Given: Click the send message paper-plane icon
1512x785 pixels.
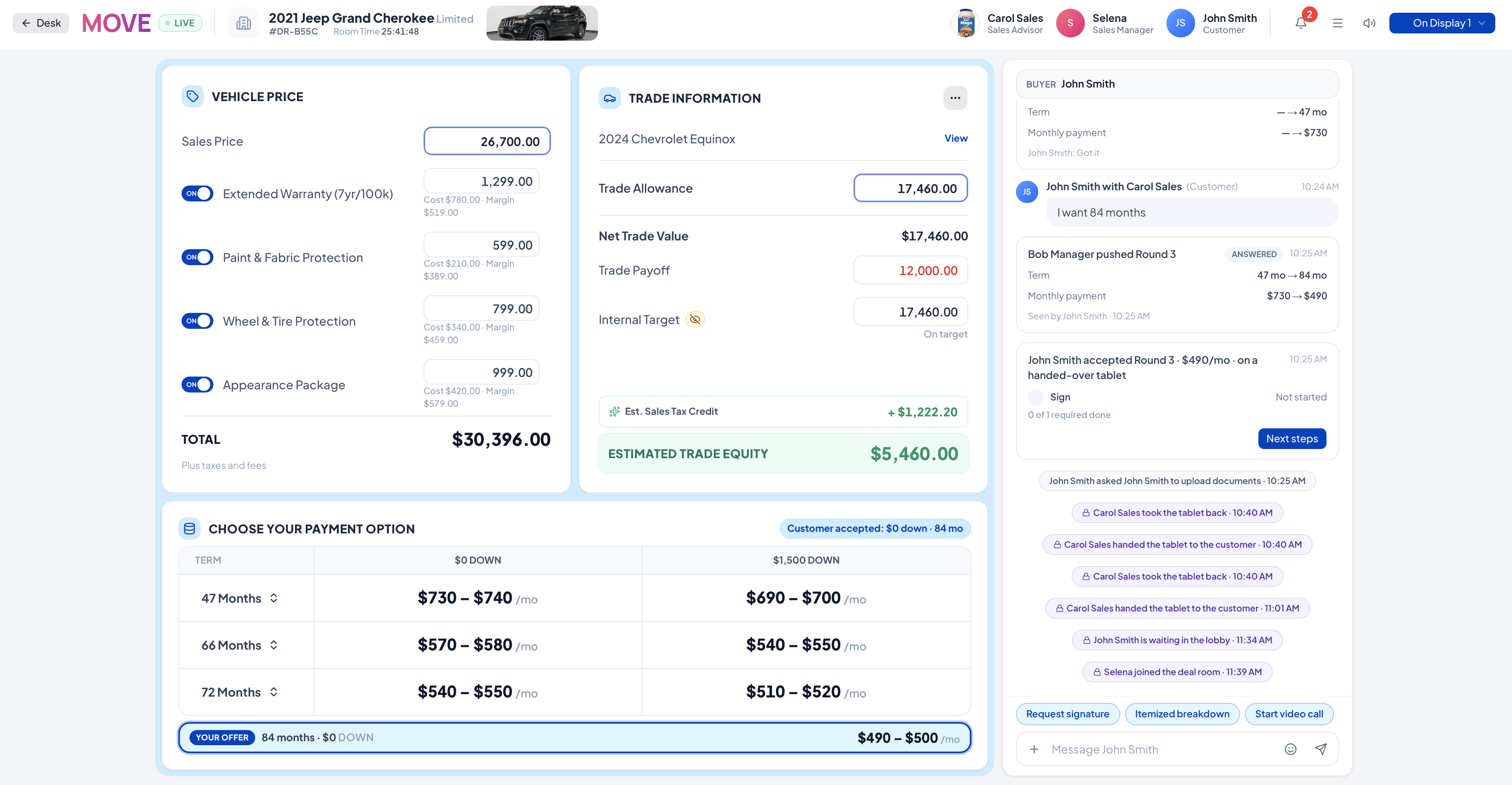Looking at the screenshot, I should click(1321, 749).
